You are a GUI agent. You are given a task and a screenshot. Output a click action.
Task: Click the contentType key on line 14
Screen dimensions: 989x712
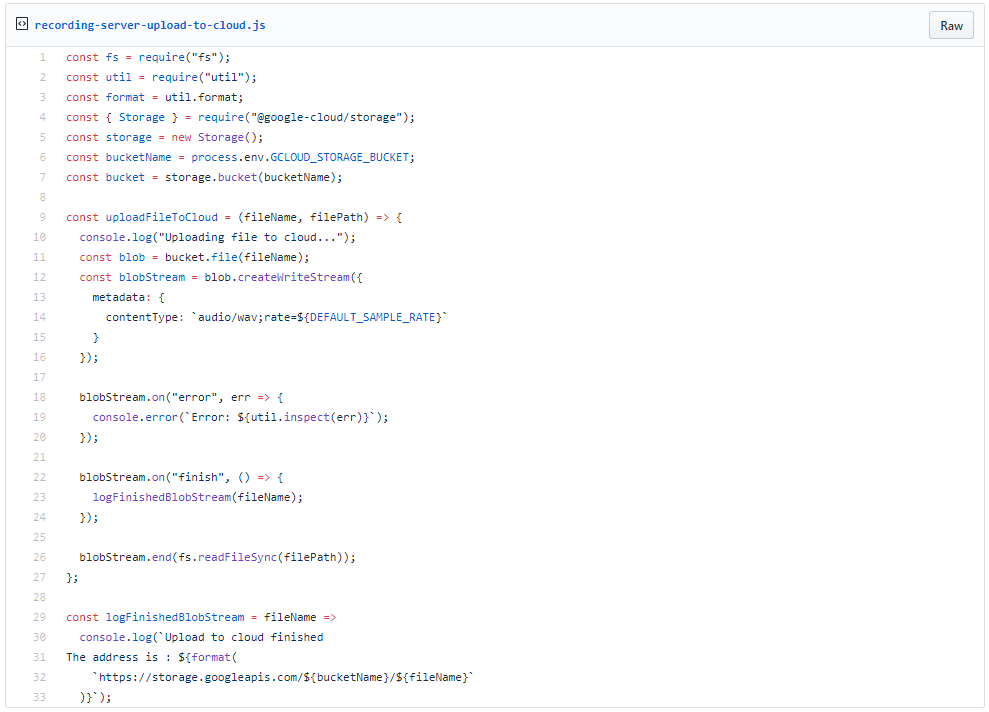[x=141, y=317]
